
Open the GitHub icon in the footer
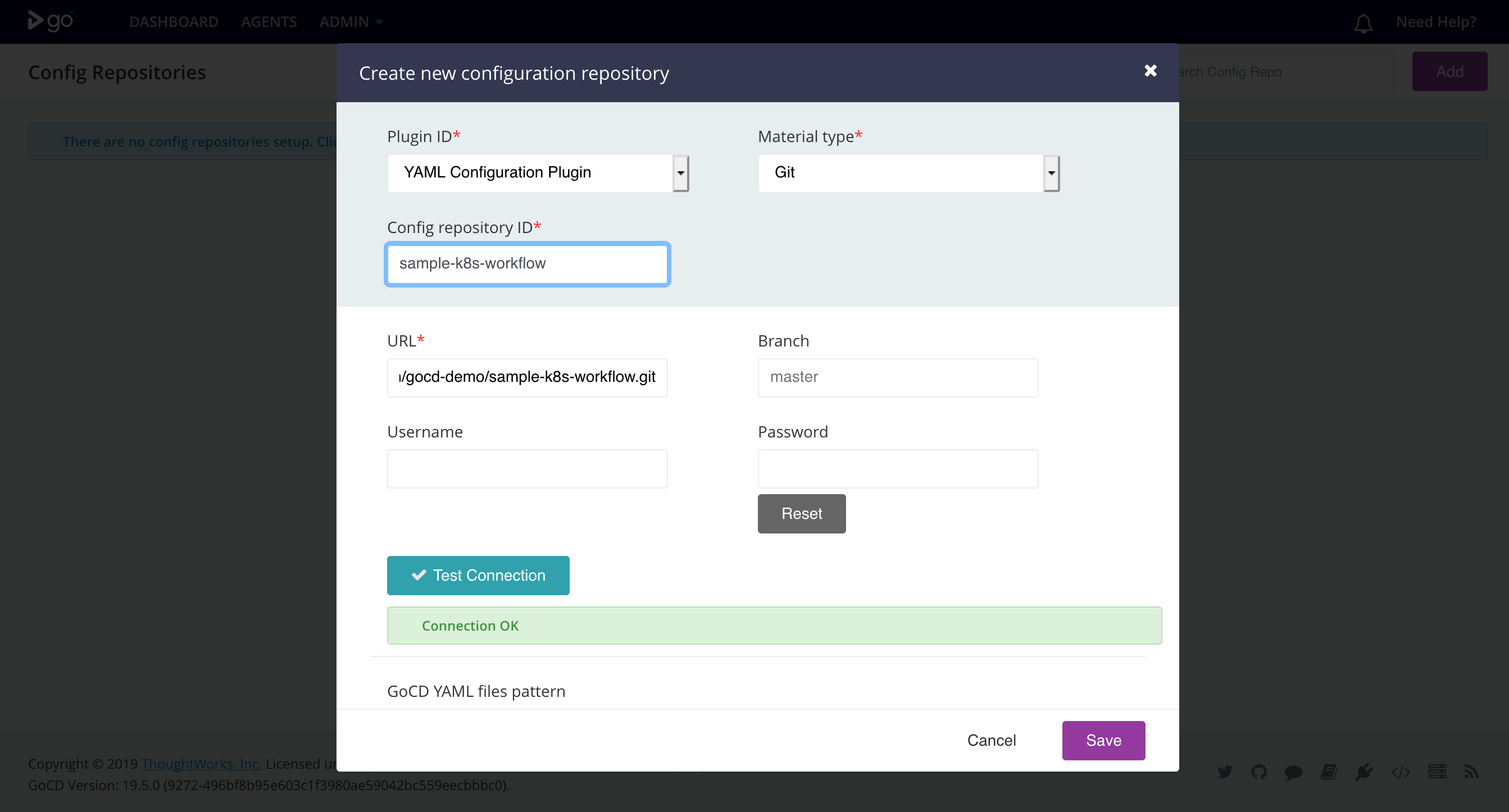(x=1260, y=772)
